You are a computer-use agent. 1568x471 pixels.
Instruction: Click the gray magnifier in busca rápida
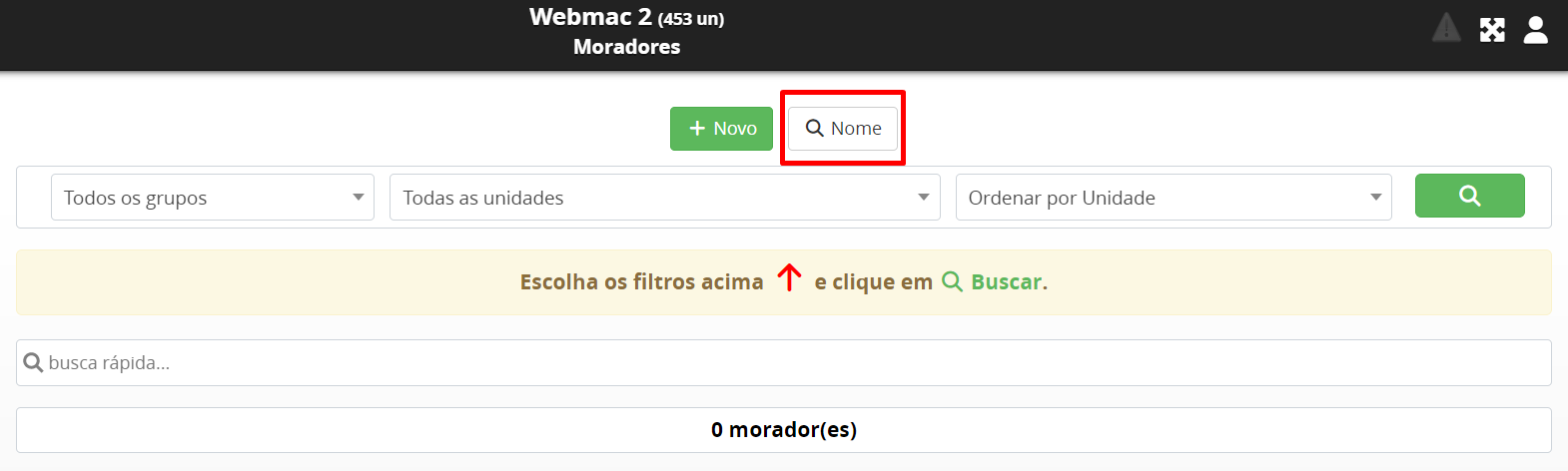33,362
